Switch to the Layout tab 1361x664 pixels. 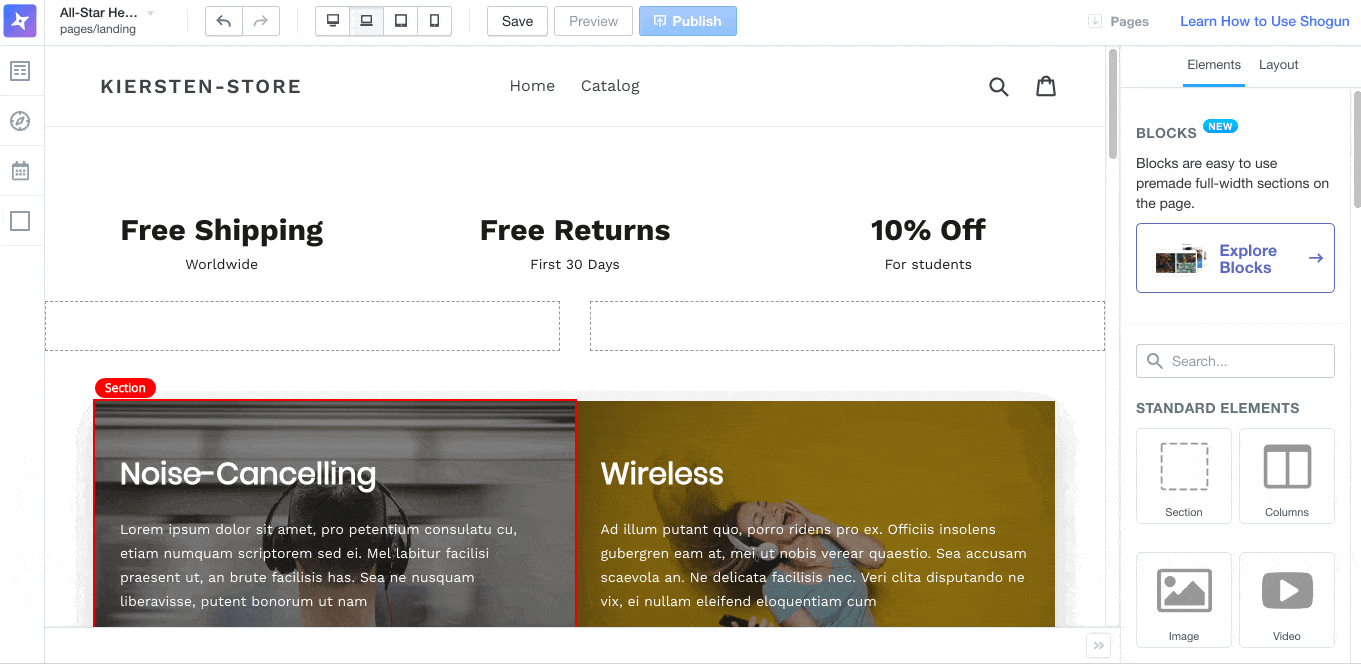tap(1278, 65)
